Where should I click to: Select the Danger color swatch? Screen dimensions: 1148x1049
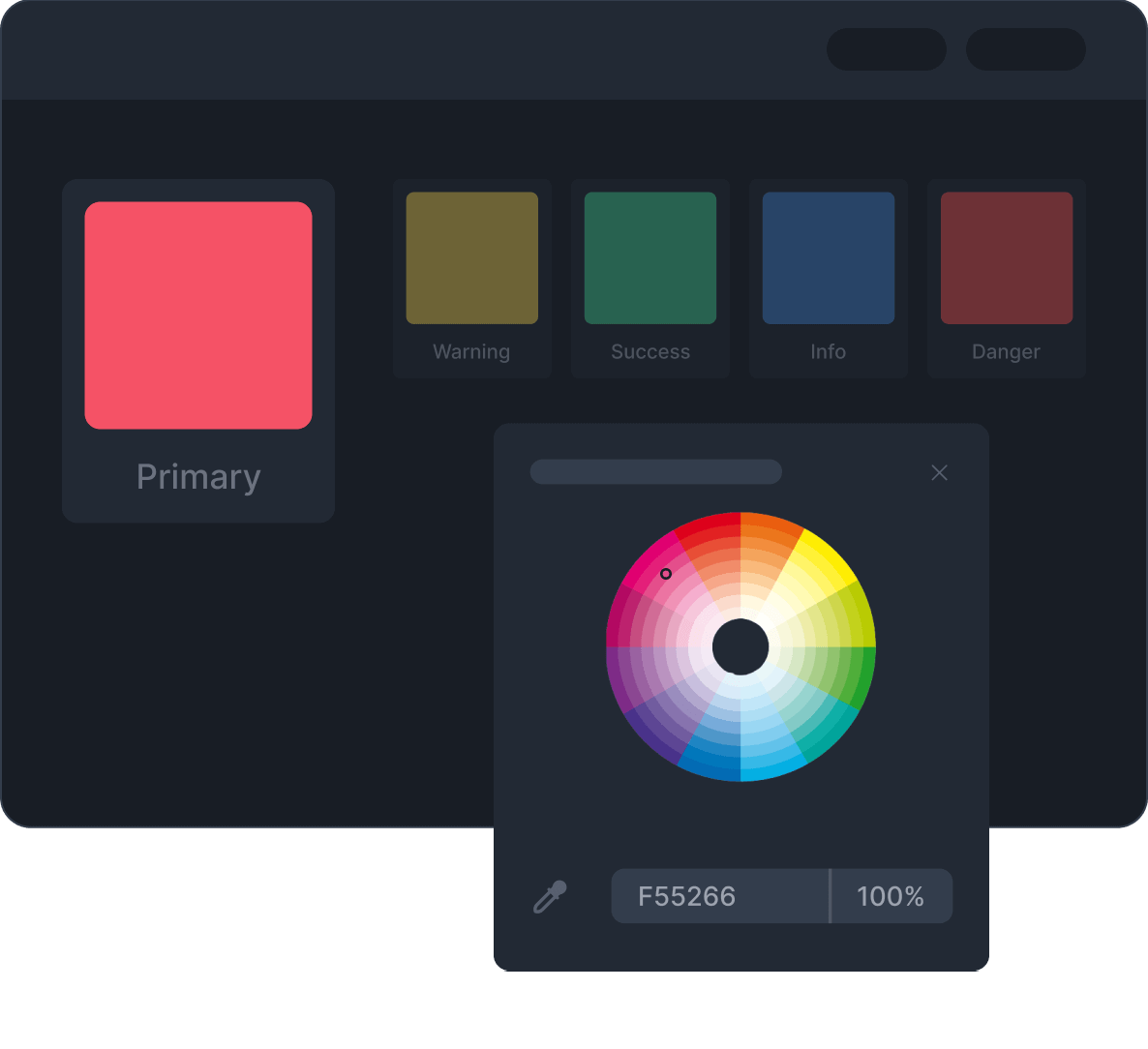click(x=1006, y=256)
